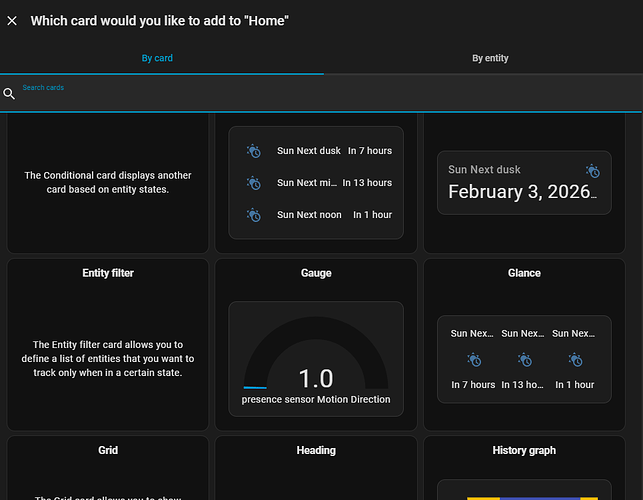Screen dimensions: 643x500
Task: Click the February 3, 2026 date value
Action: (x=523, y=193)
